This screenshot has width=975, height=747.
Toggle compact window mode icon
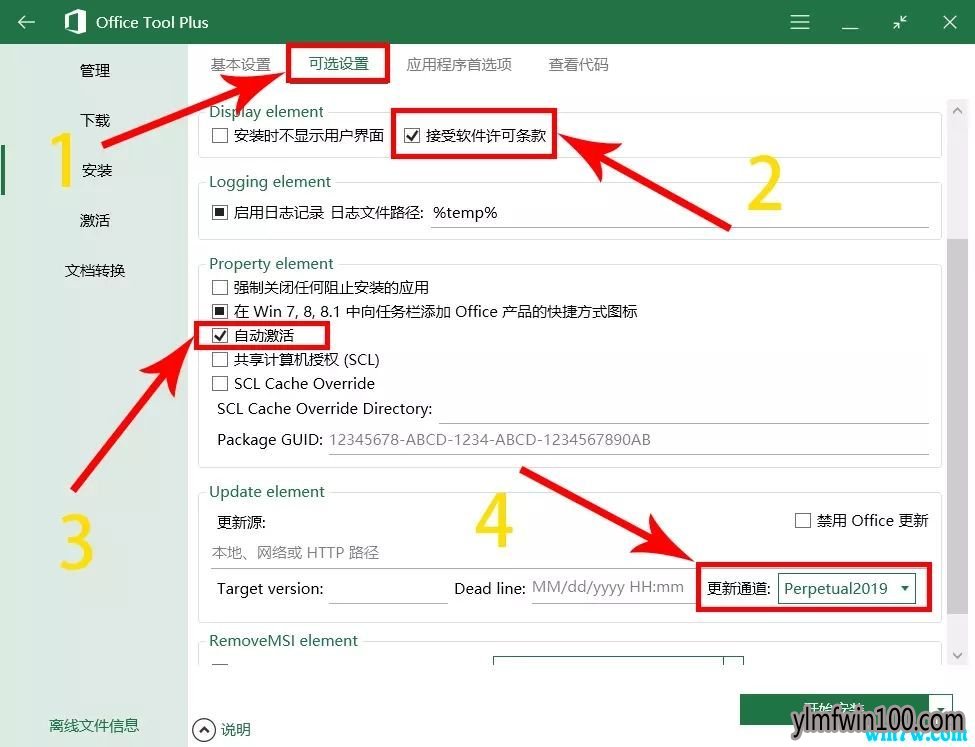click(x=900, y=22)
